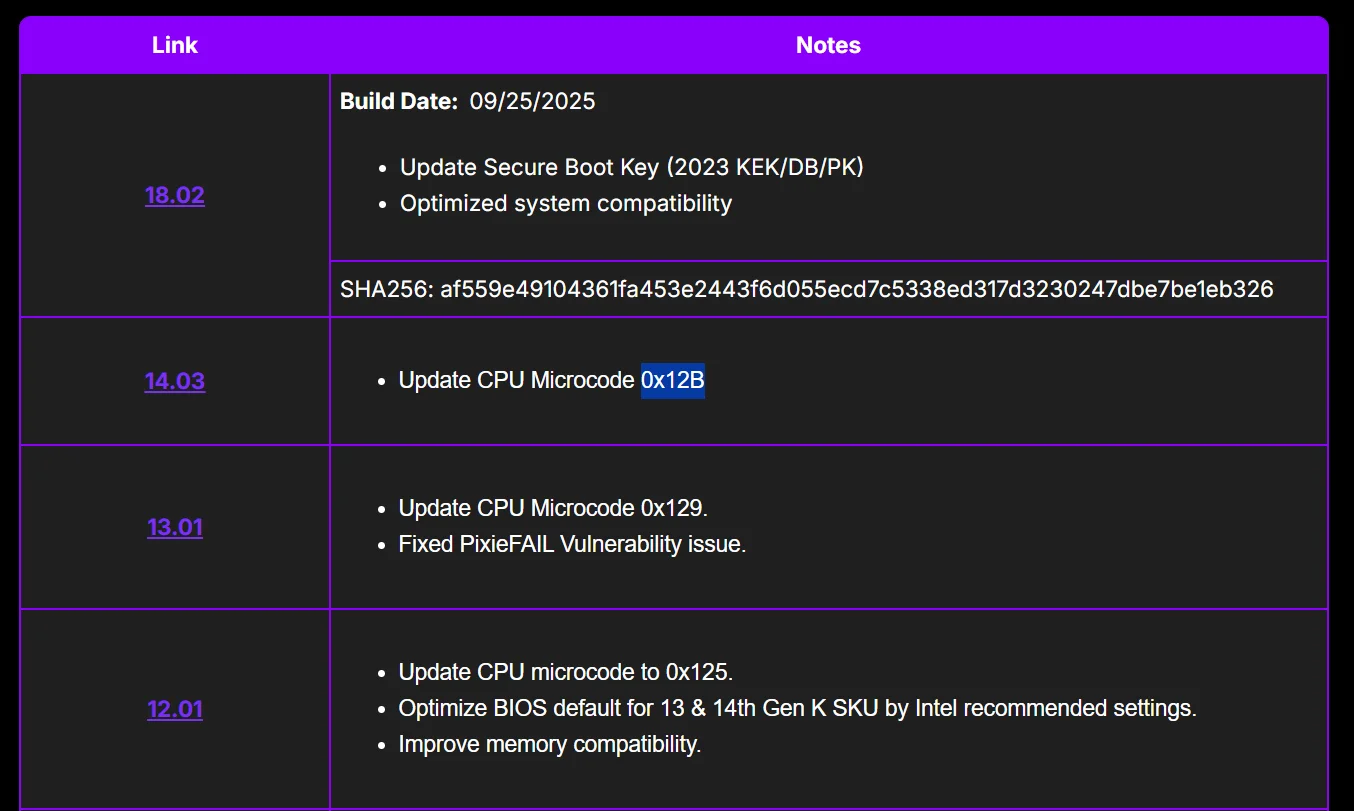Open the 13.01 BIOS version link

tap(175, 527)
